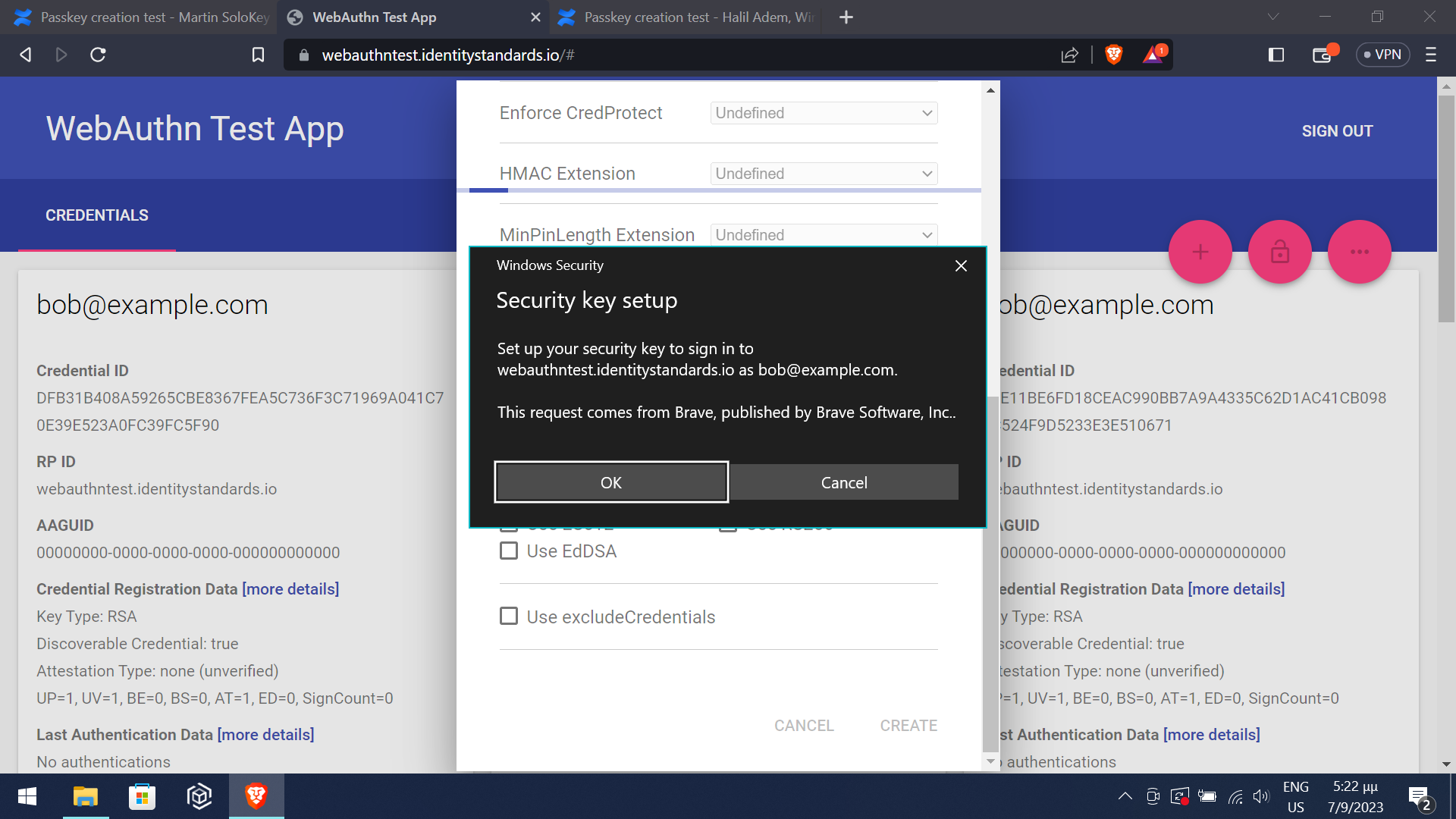1456x819 pixels.
Task: Open right card Credential Registration more details link
Action: tap(1236, 589)
